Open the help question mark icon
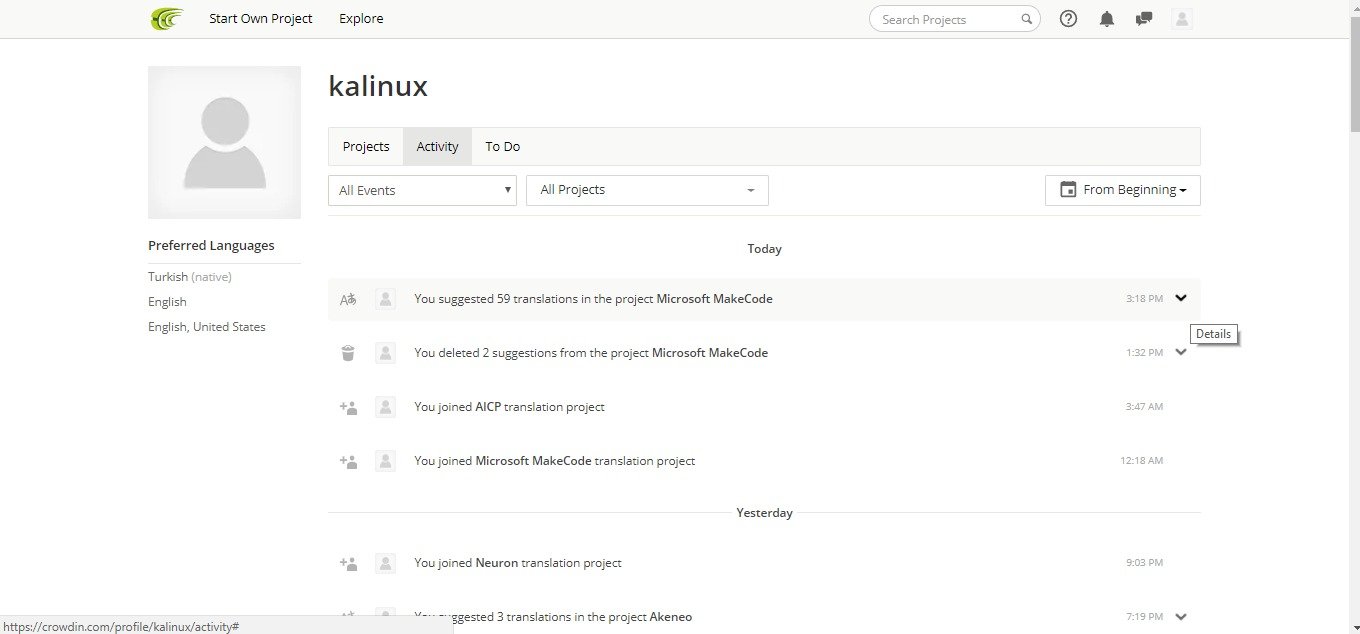Screen dimensions: 1360x634 [1068, 19]
